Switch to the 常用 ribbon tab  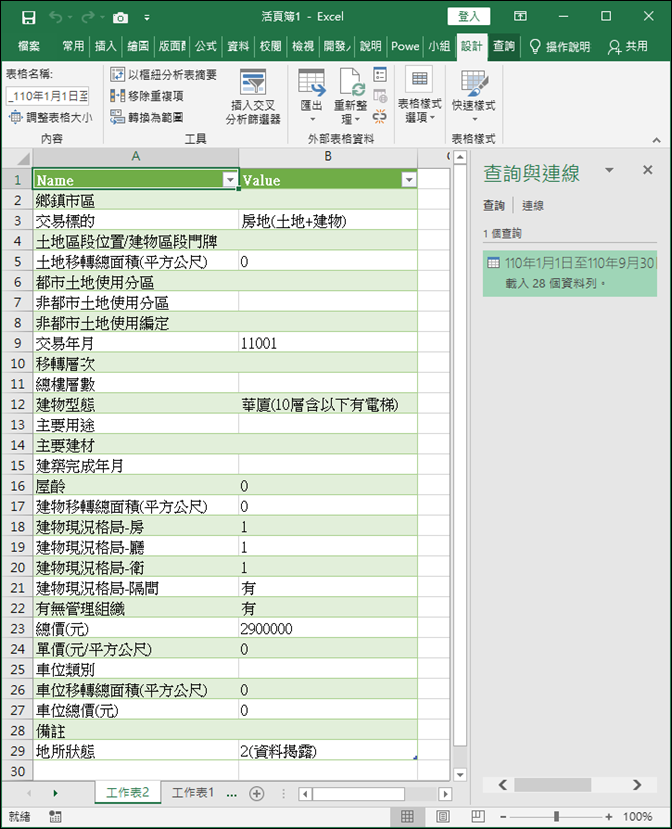click(x=73, y=47)
